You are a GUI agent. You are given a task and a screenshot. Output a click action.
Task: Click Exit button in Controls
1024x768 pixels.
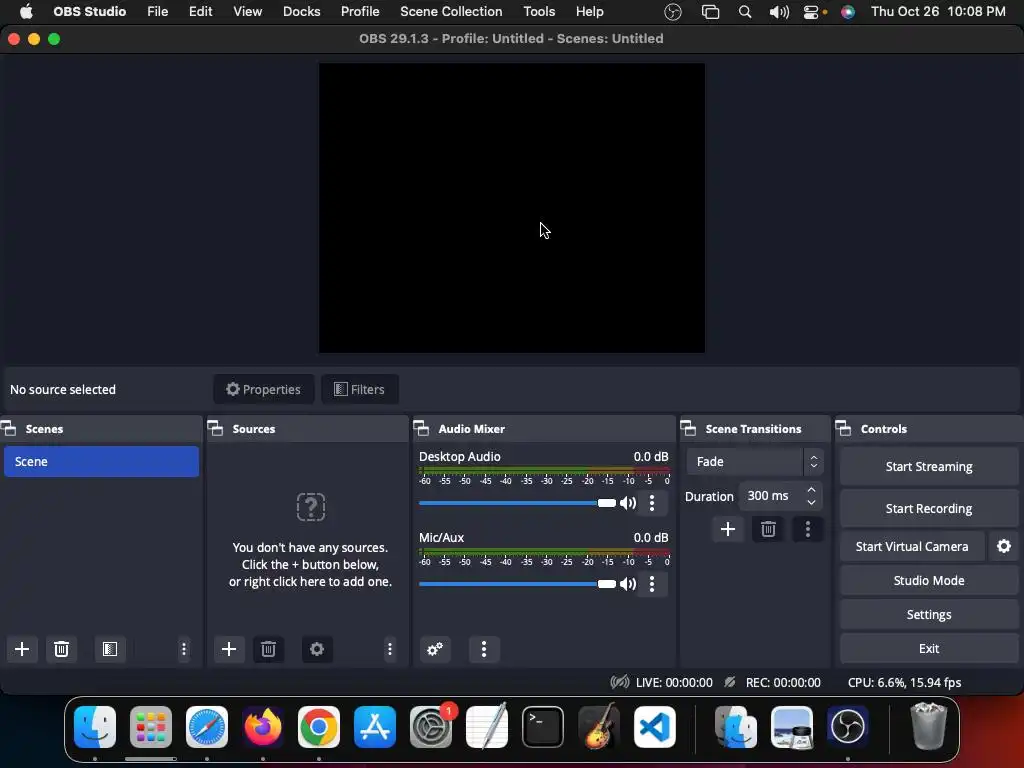coord(929,648)
